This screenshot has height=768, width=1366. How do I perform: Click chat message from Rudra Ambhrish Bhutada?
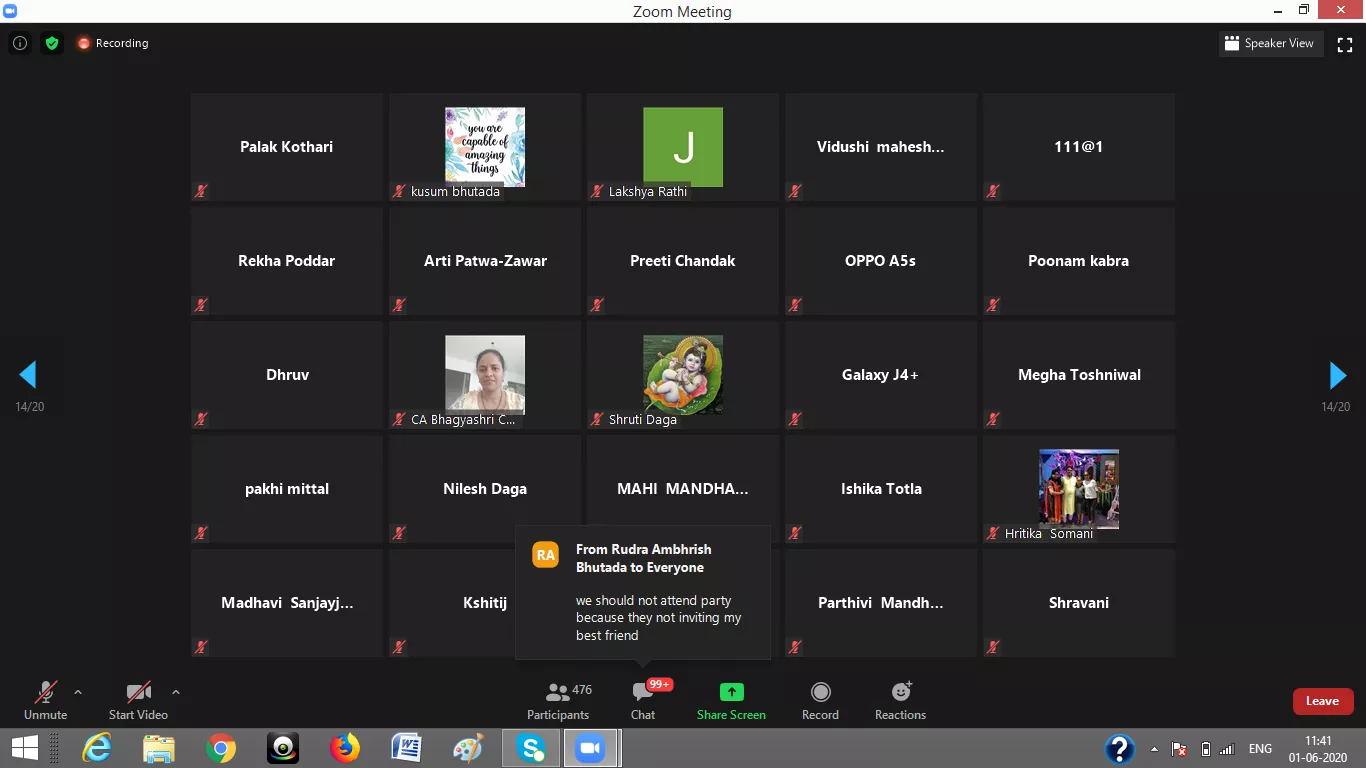pyautogui.click(x=643, y=593)
